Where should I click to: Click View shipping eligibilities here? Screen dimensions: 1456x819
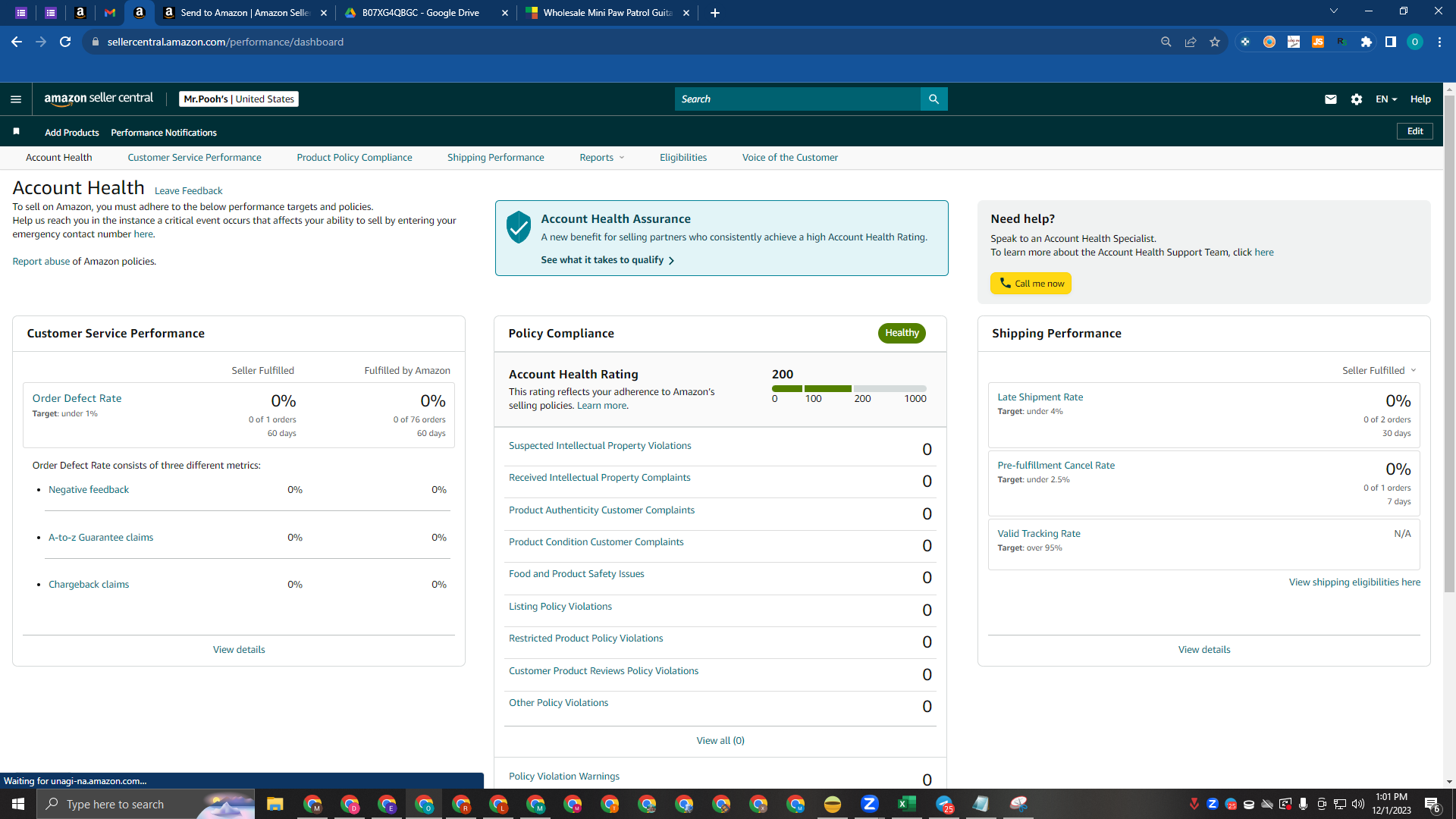click(1354, 582)
